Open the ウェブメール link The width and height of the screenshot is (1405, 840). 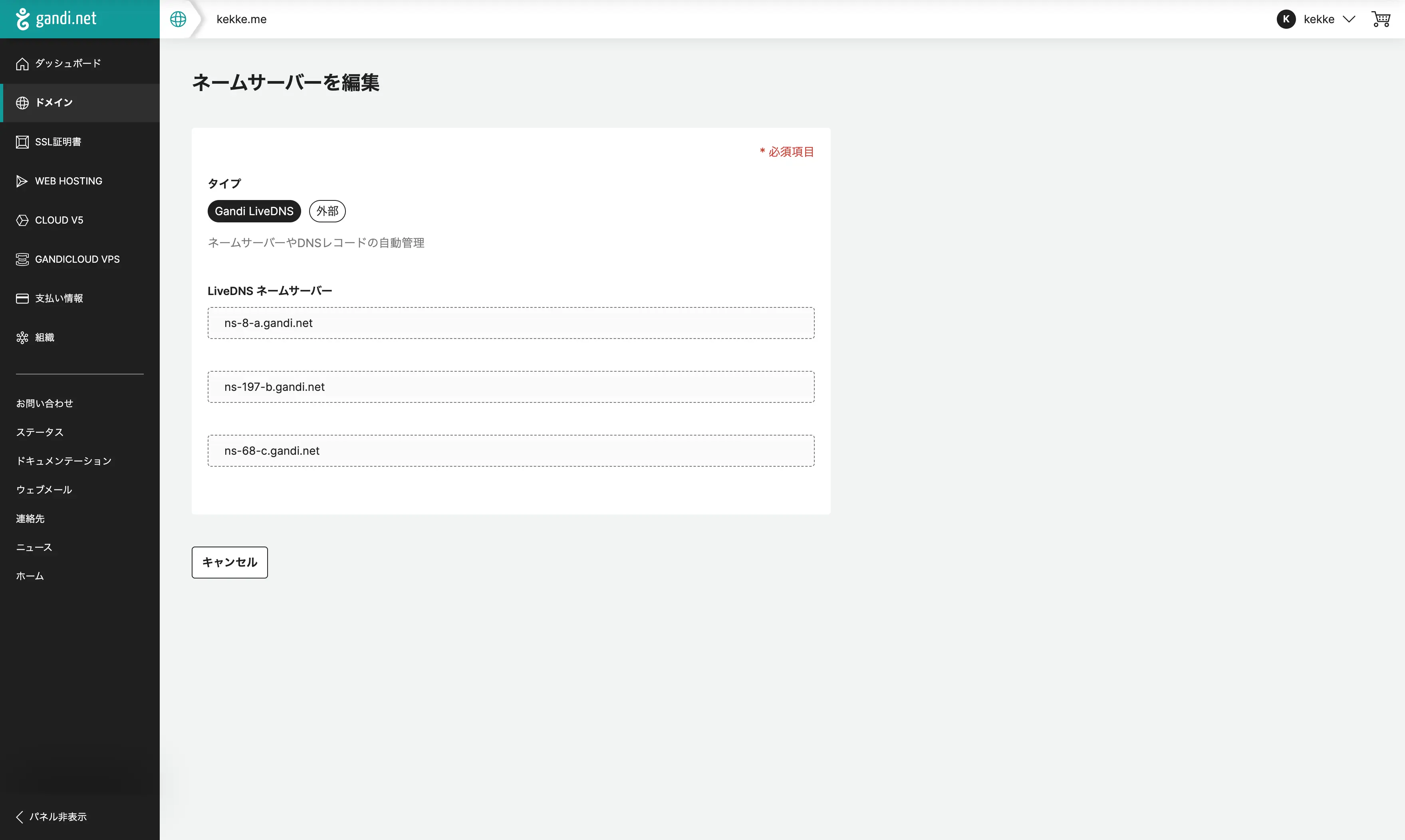[x=44, y=490]
